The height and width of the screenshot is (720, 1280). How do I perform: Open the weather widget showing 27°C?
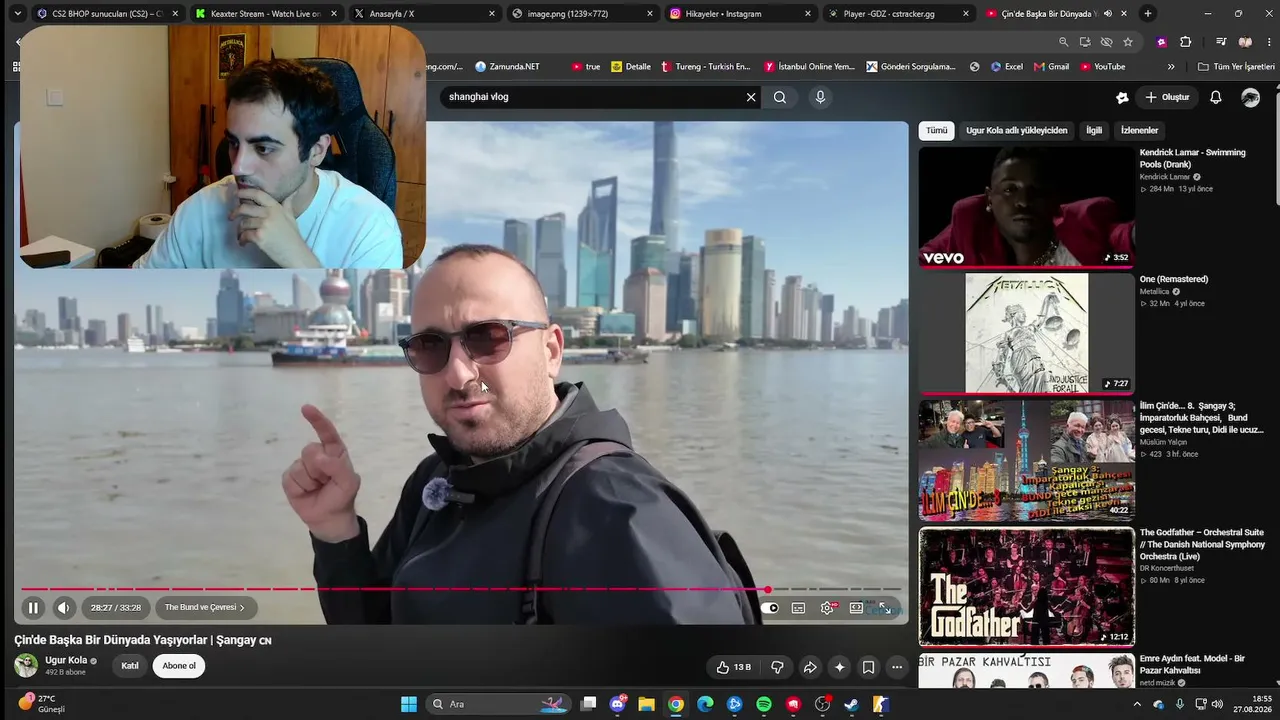coord(40,704)
